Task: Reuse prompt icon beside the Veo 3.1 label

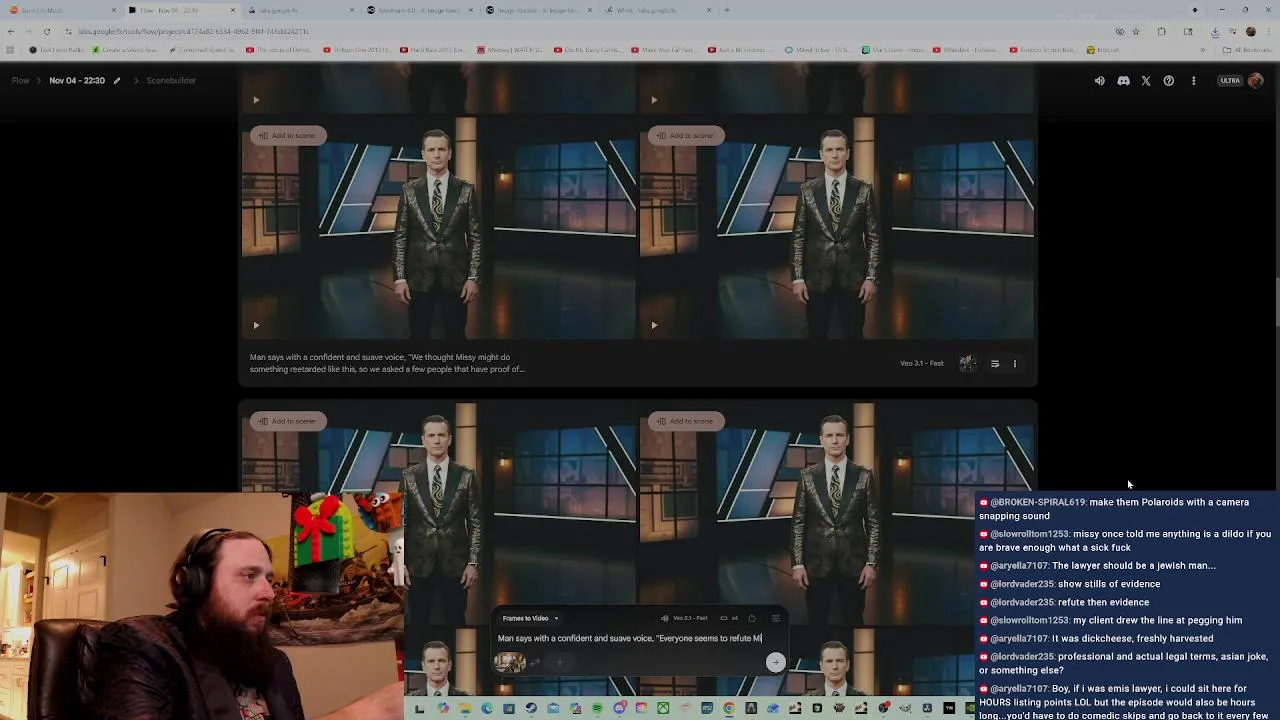Action: point(995,364)
